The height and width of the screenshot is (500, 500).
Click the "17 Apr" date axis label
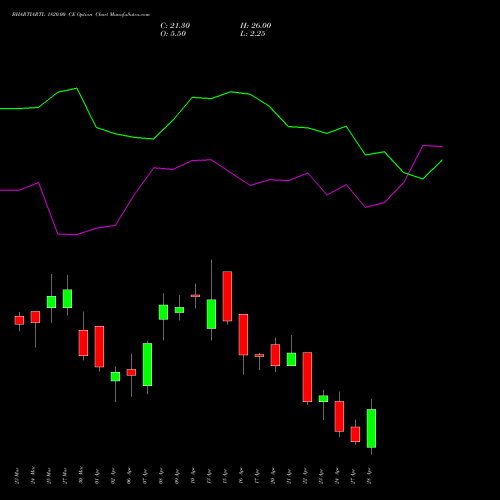[257, 476]
